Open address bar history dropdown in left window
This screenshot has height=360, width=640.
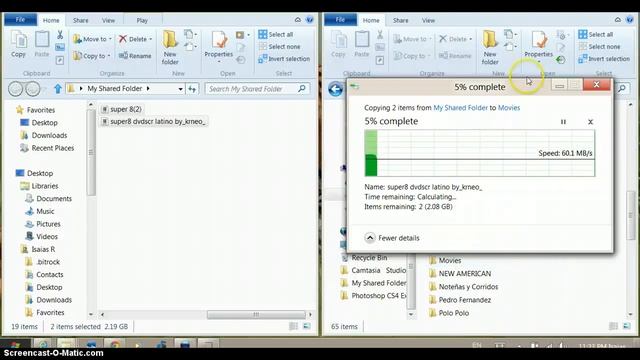pyautogui.click(x=180, y=89)
